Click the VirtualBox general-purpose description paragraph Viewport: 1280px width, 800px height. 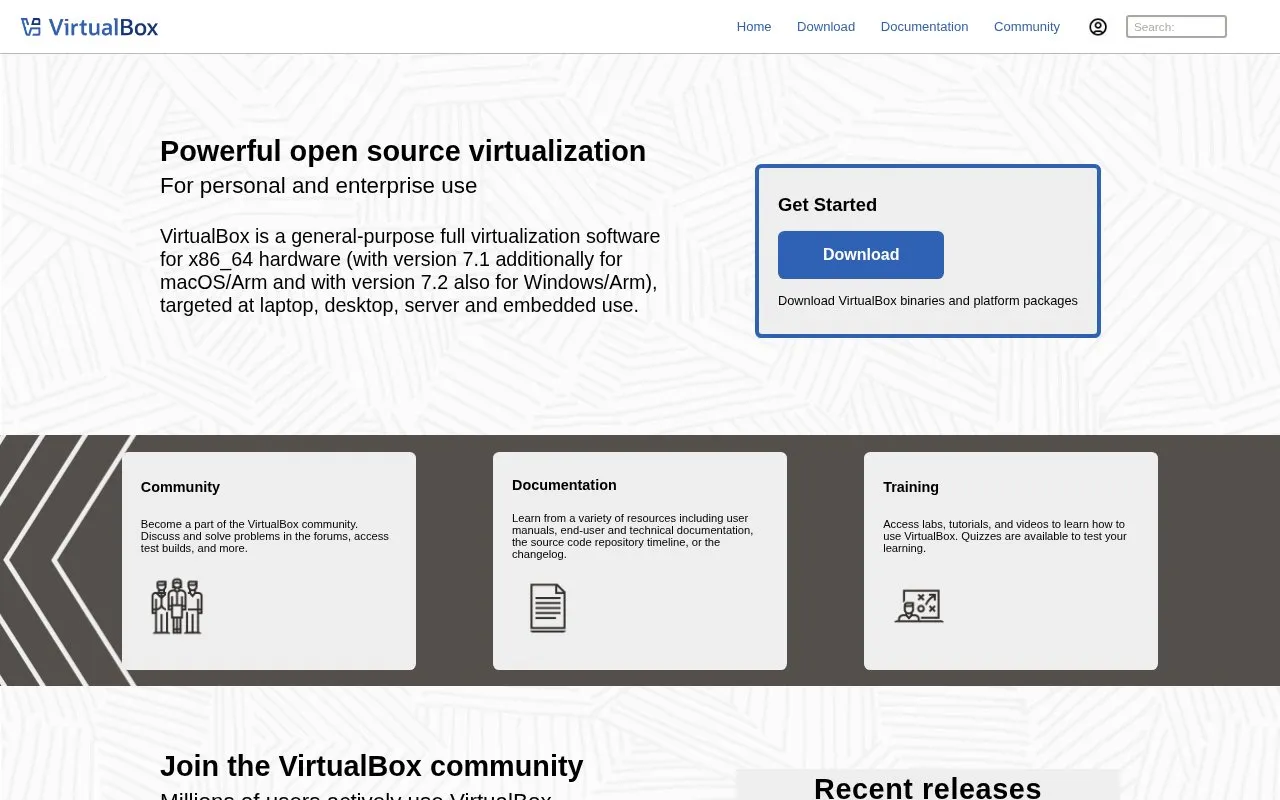[x=410, y=271]
